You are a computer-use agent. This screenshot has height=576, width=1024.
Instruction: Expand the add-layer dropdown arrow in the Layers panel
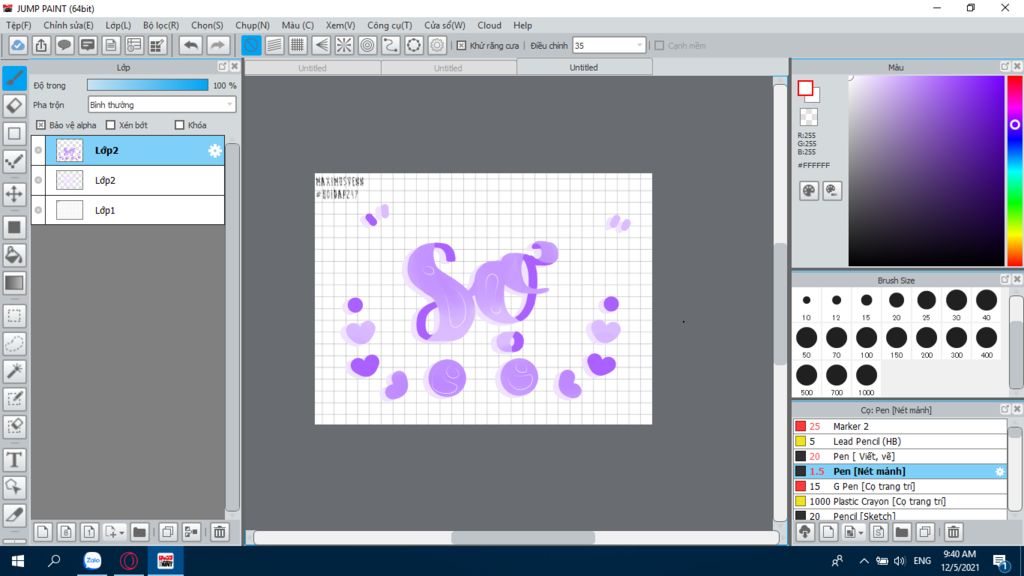121,533
